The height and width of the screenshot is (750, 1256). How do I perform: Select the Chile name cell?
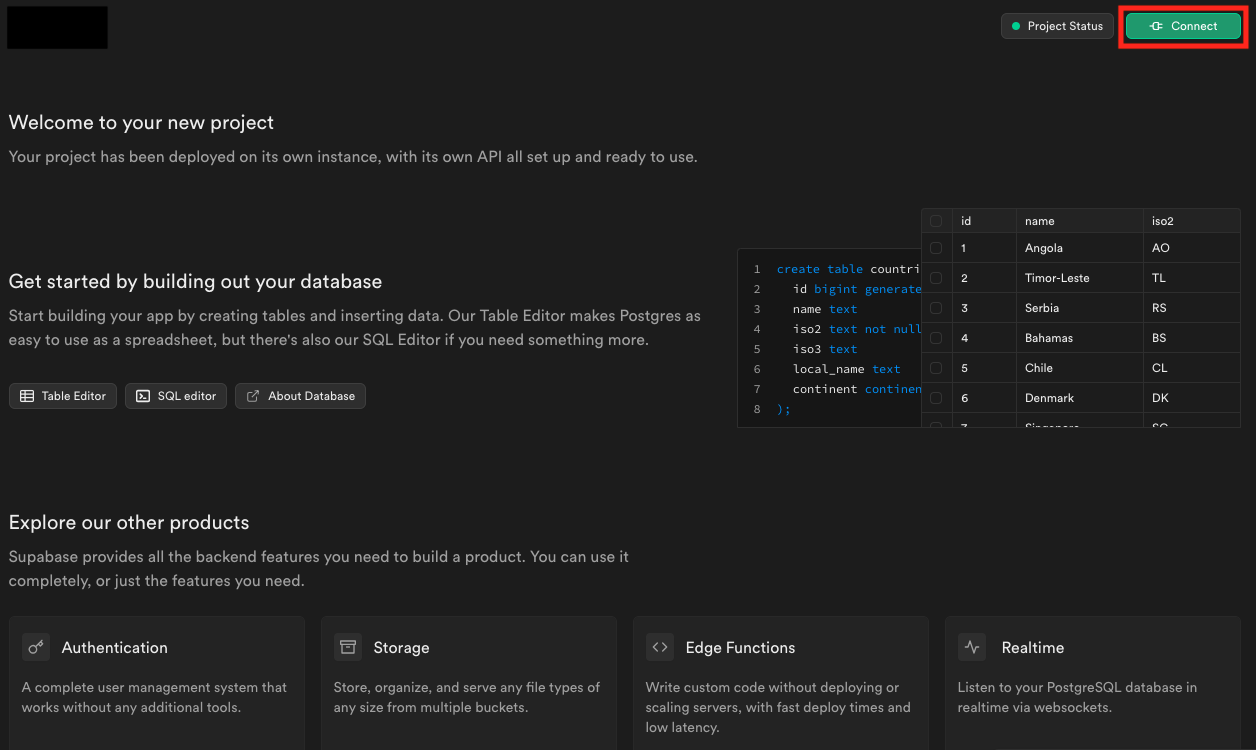tap(1080, 368)
